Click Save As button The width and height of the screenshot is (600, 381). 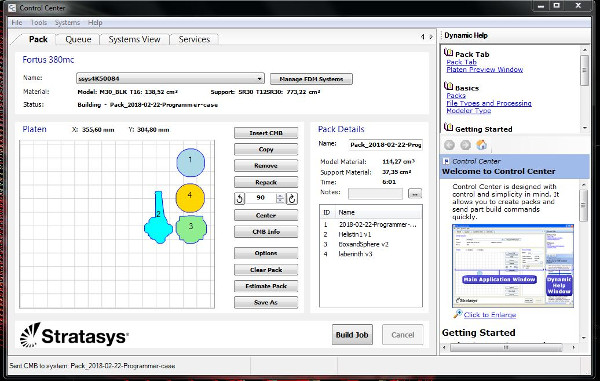(266, 302)
